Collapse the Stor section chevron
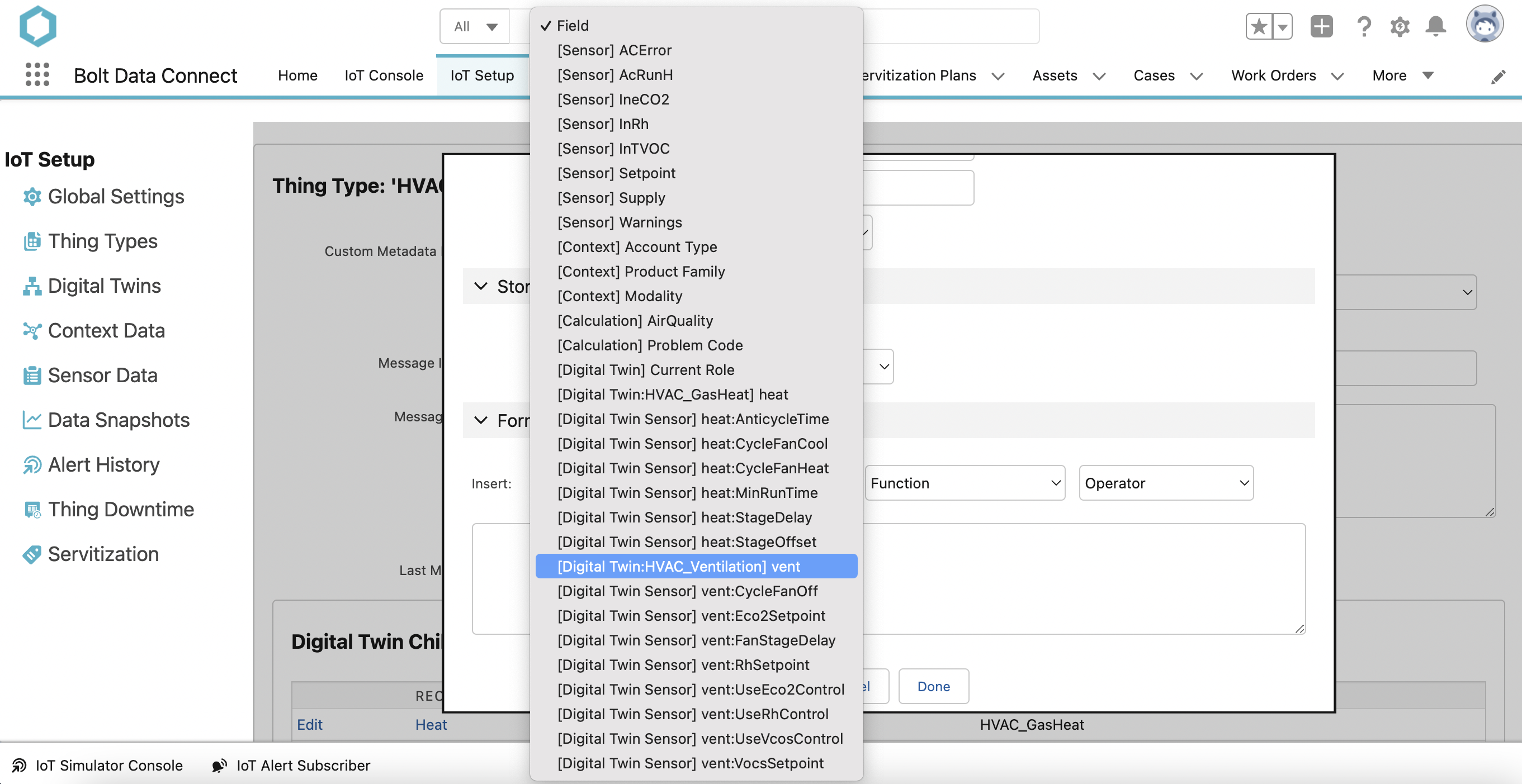Screen dimensions: 1522x784 point(481,286)
